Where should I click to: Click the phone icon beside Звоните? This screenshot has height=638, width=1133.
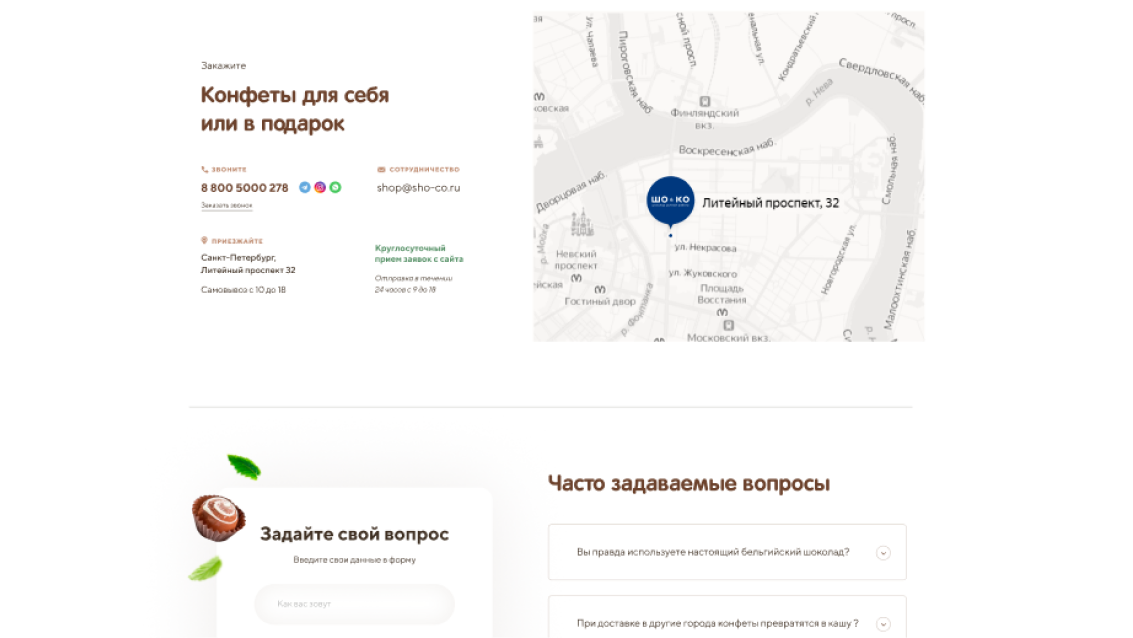click(x=205, y=170)
